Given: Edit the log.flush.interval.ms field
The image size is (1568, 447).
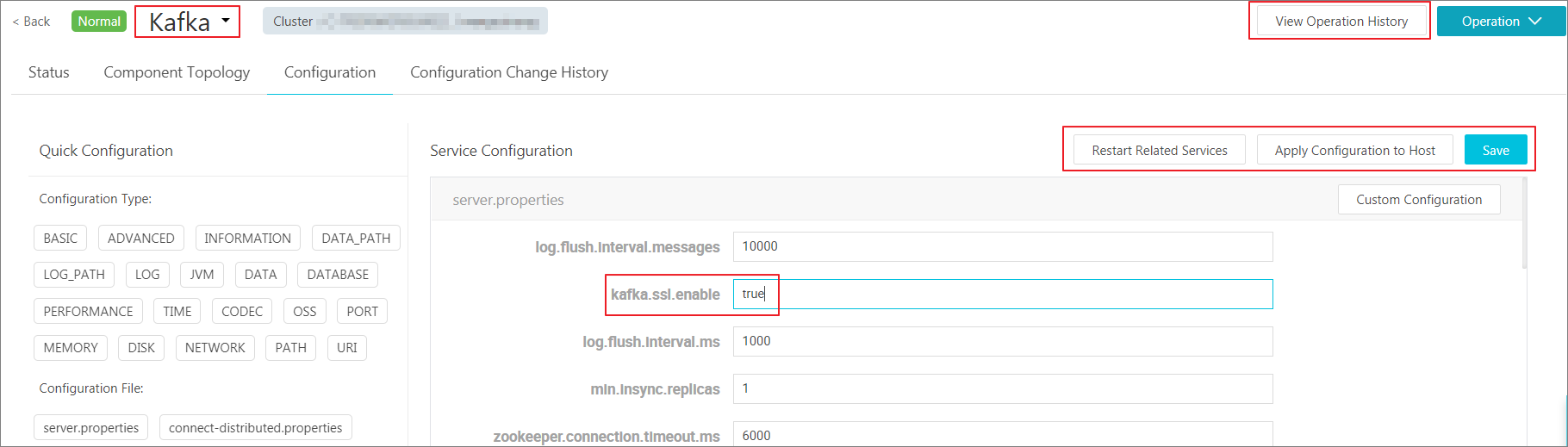Looking at the screenshot, I should click(x=1003, y=341).
